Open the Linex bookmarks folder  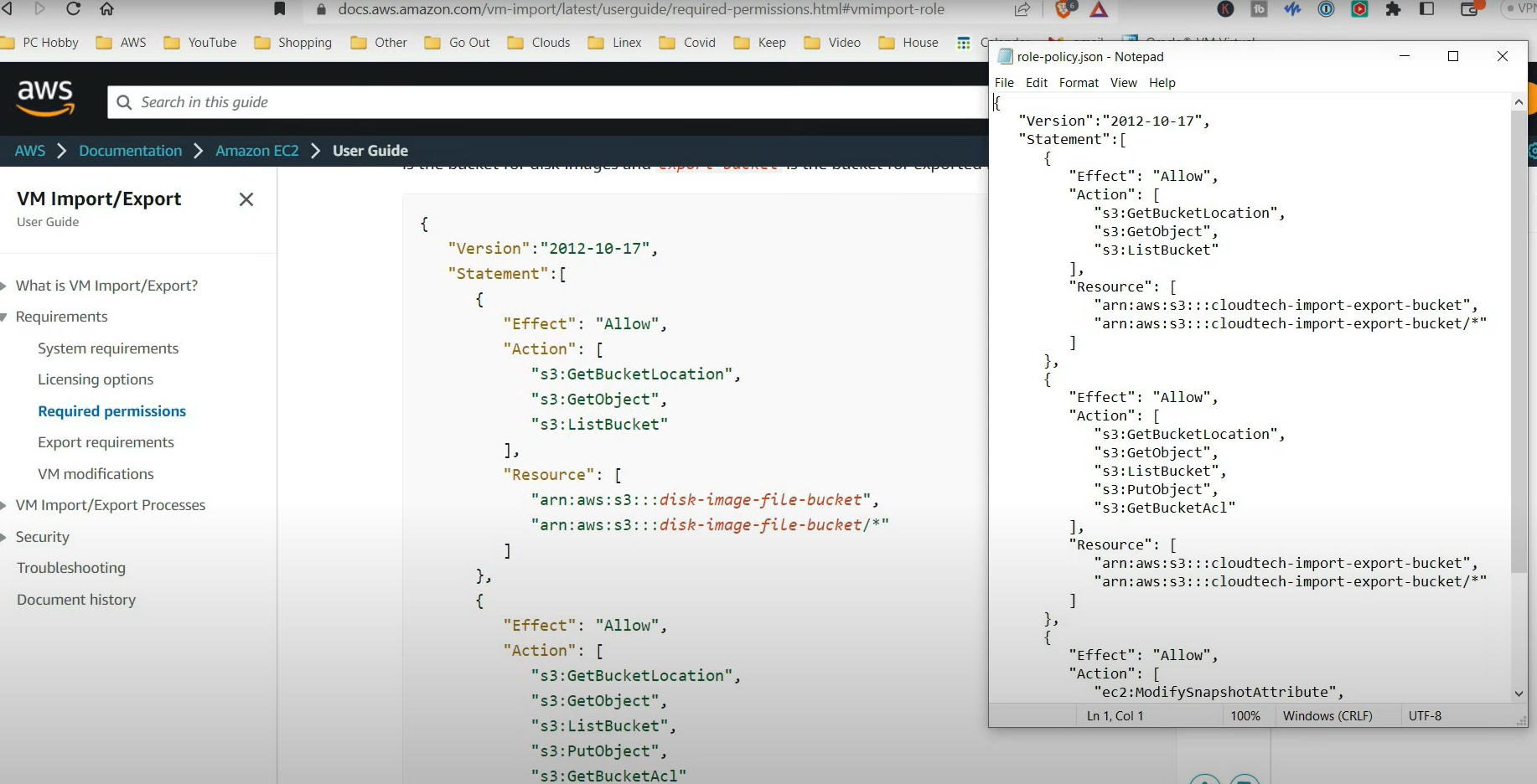pos(614,43)
